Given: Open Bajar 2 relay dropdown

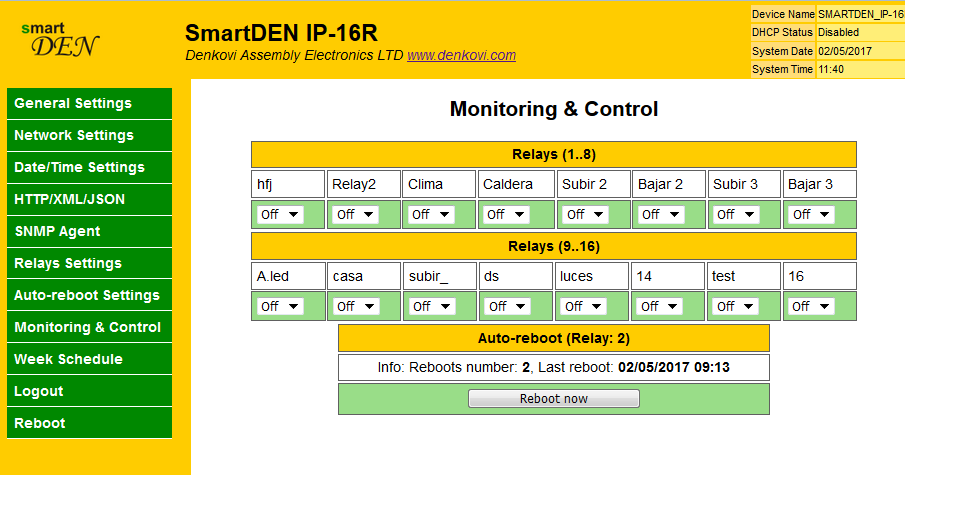Looking at the screenshot, I should click(661, 215).
